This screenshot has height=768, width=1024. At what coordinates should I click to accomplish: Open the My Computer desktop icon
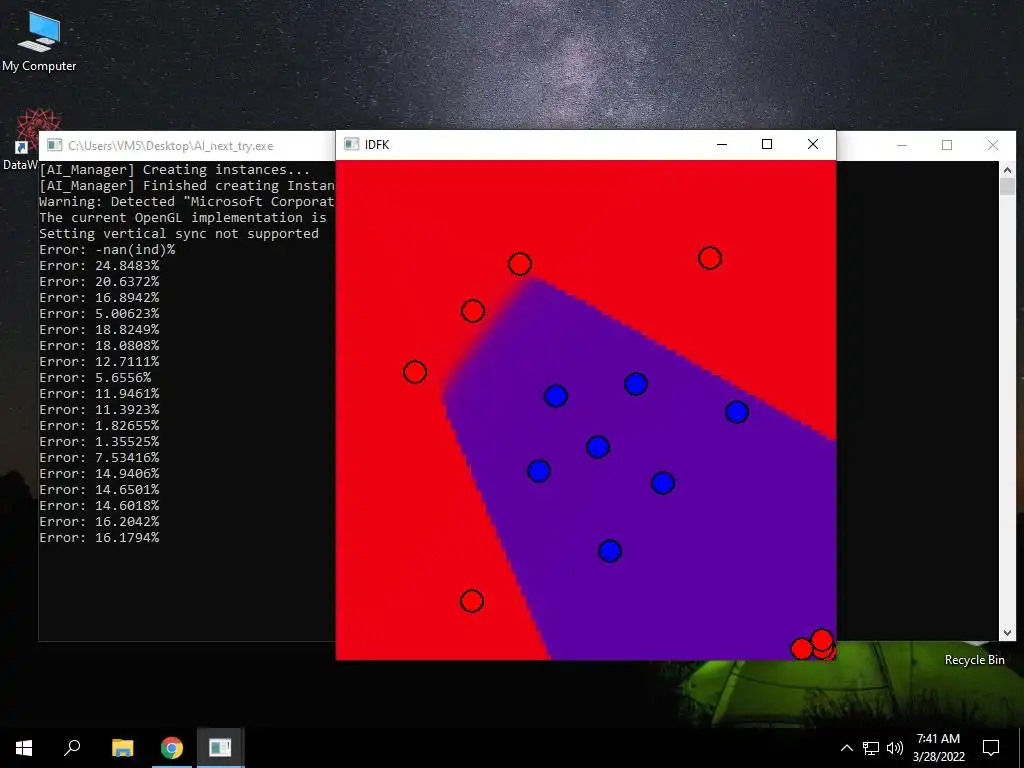coord(39,42)
